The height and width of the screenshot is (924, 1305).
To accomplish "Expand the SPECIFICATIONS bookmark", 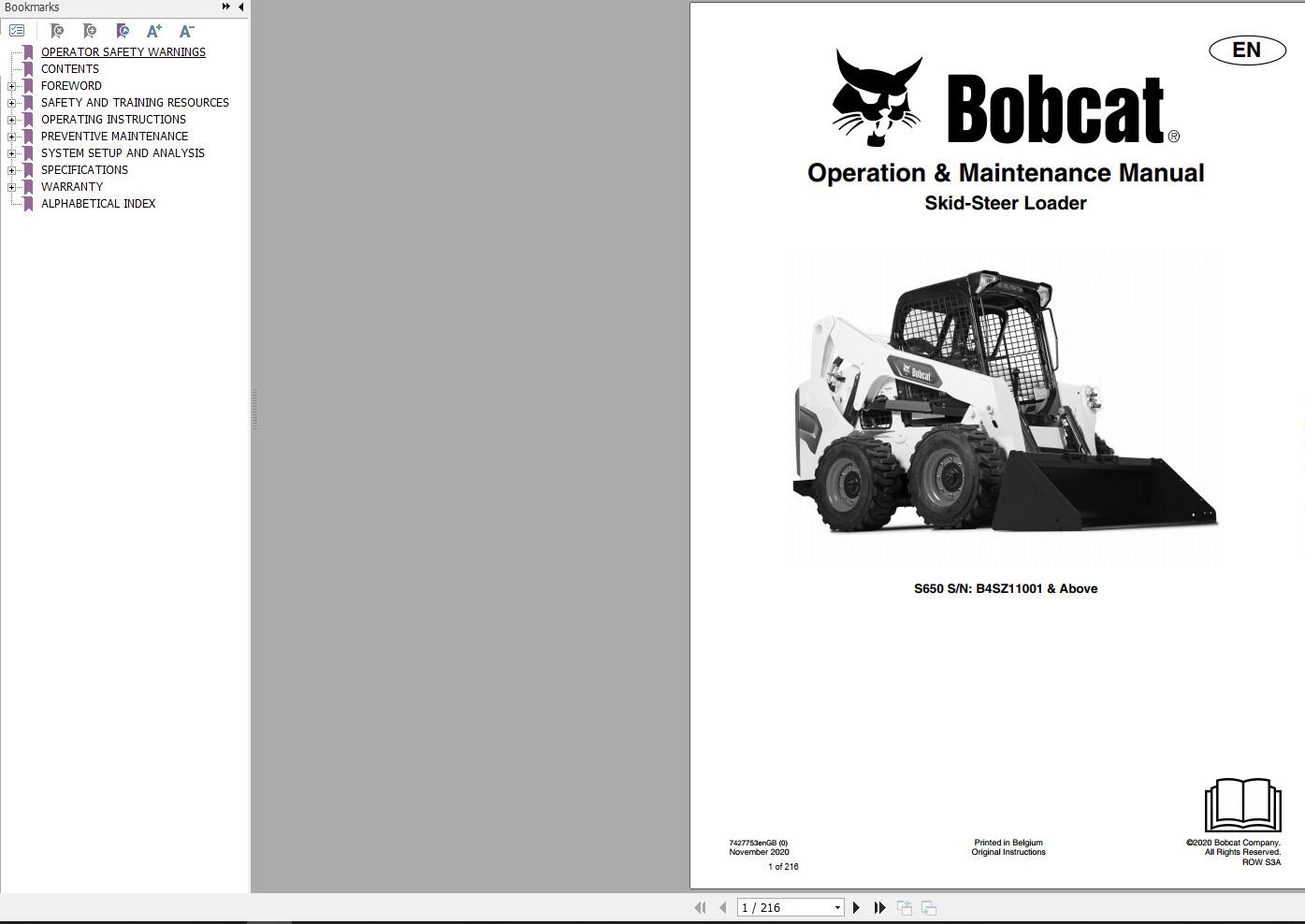I will pyautogui.click(x=11, y=170).
